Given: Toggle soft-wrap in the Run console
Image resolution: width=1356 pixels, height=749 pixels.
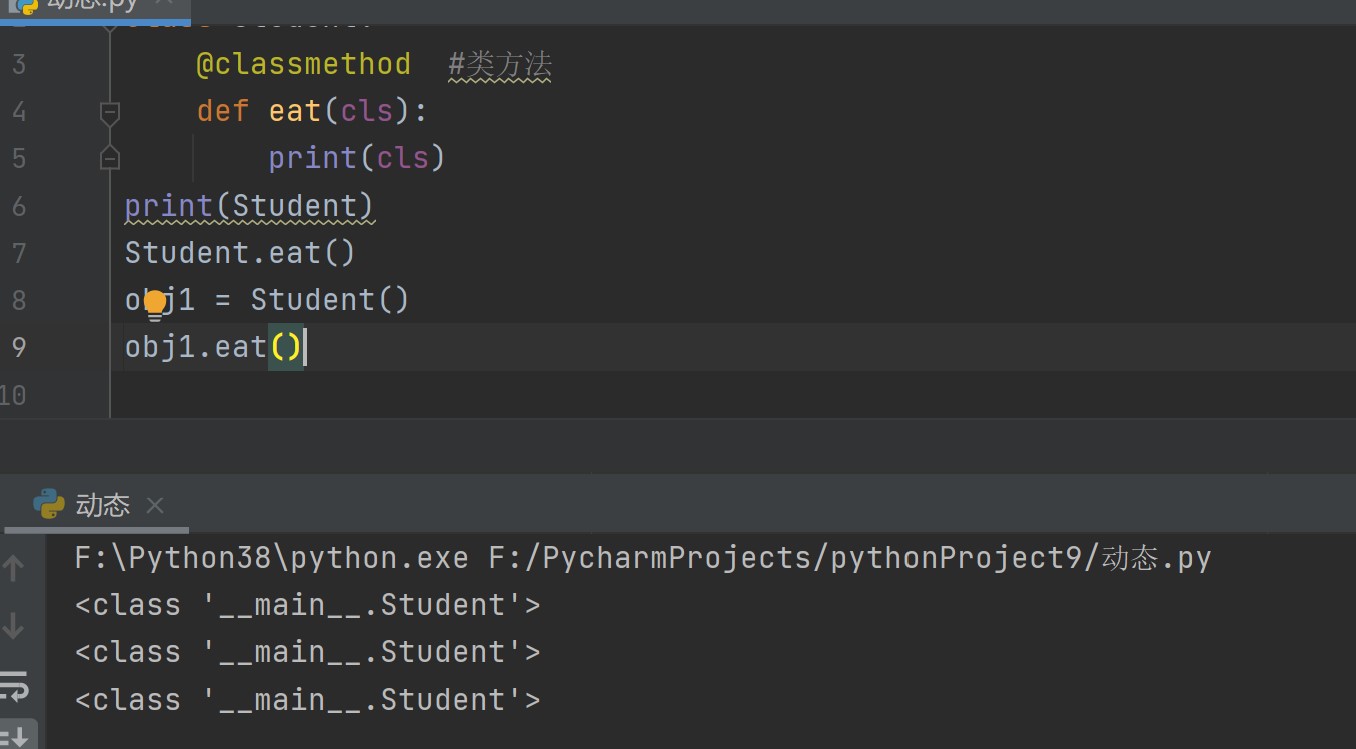Looking at the screenshot, I should pos(14,686).
